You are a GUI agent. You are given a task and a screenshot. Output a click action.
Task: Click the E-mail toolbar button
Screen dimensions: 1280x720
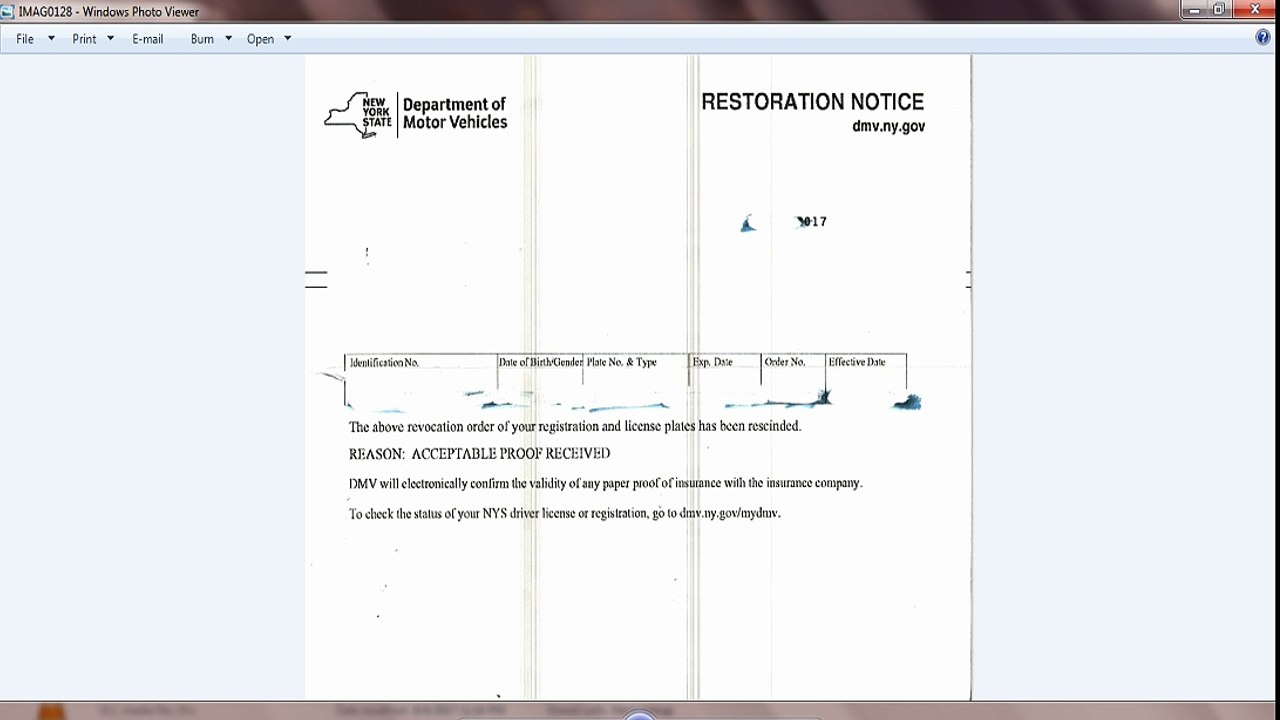click(x=148, y=39)
